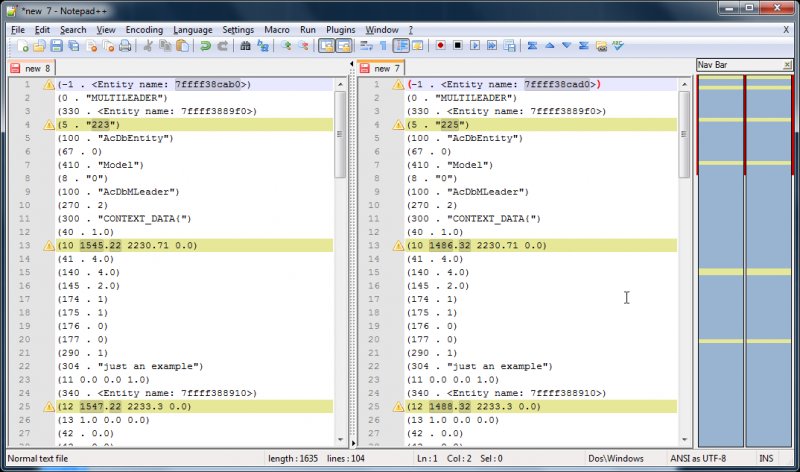Start macro recording with the red dot
Image resolution: width=800 pixels, height=472 pixels.
click(440, 45)
